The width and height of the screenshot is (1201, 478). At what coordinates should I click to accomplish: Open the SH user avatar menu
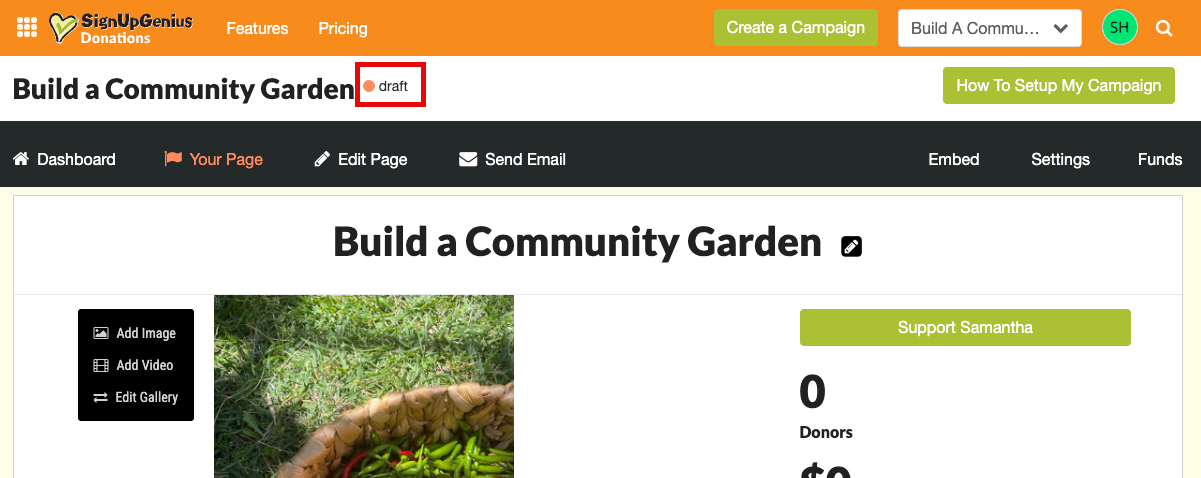1120,28
